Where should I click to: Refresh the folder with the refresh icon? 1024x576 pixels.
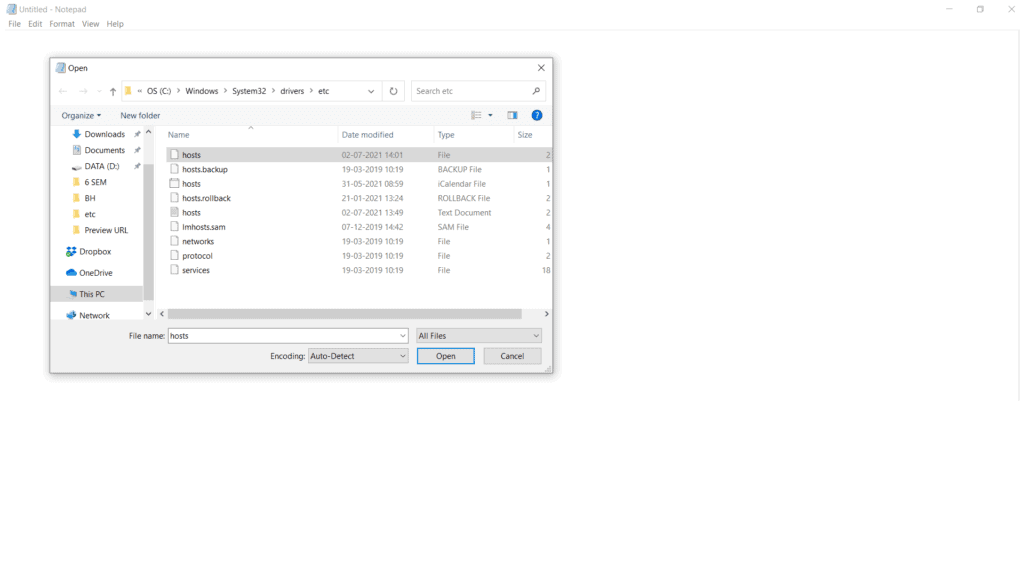pos(393,90)
